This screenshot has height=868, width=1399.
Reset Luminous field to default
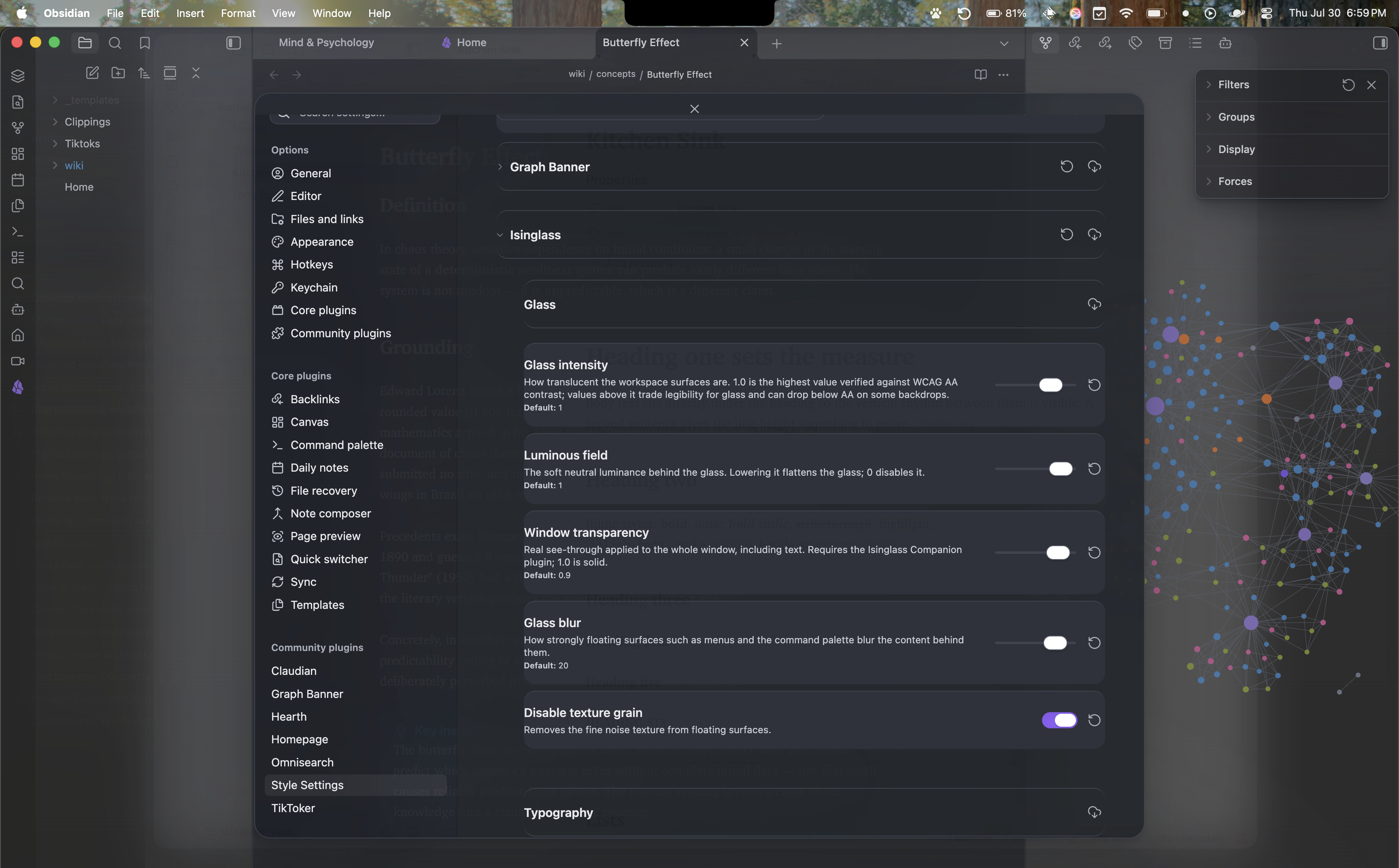pos(1094,469)
